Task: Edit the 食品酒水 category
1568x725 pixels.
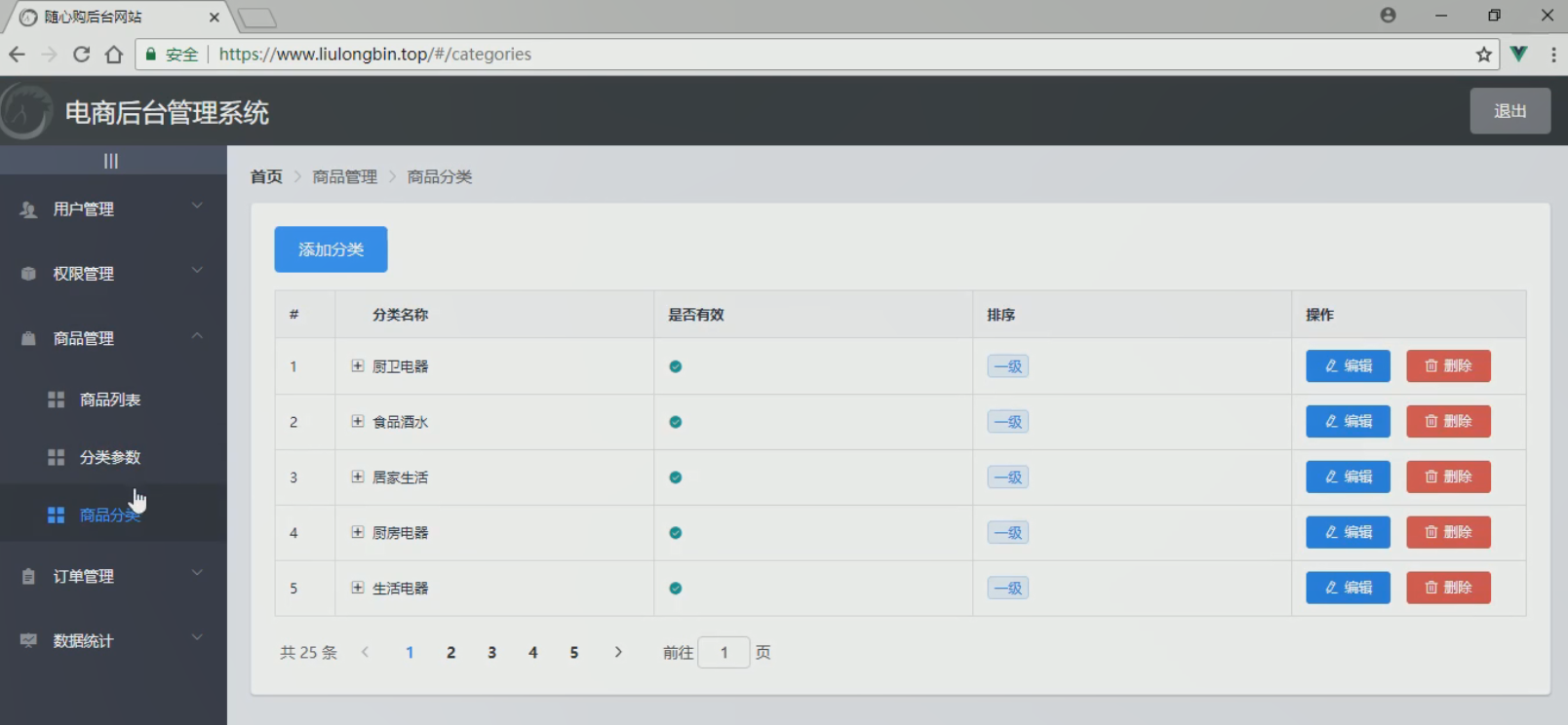Action: (x=1349, y=422)
